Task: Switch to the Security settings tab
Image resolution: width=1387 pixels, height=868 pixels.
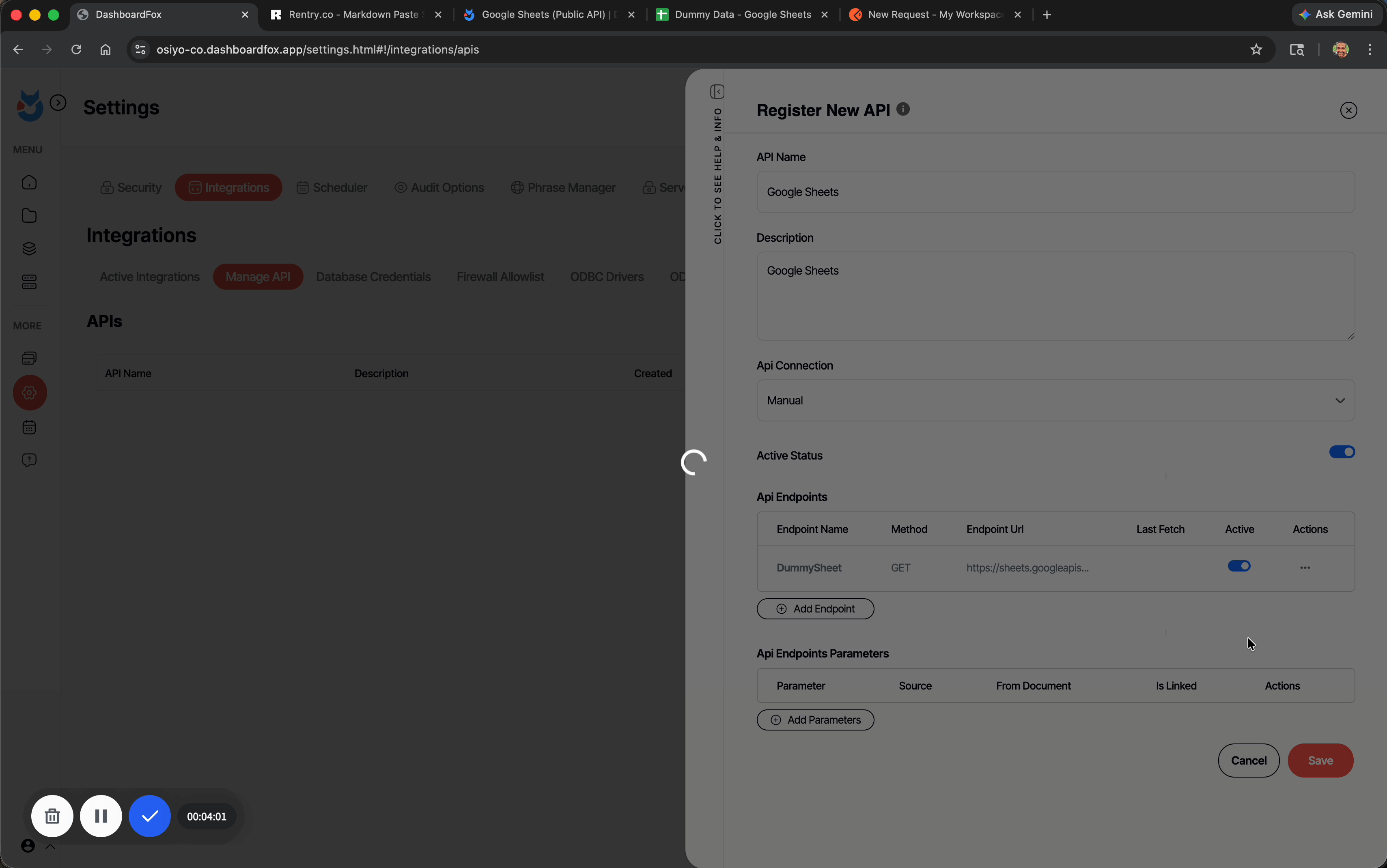Action: [131, 188]
